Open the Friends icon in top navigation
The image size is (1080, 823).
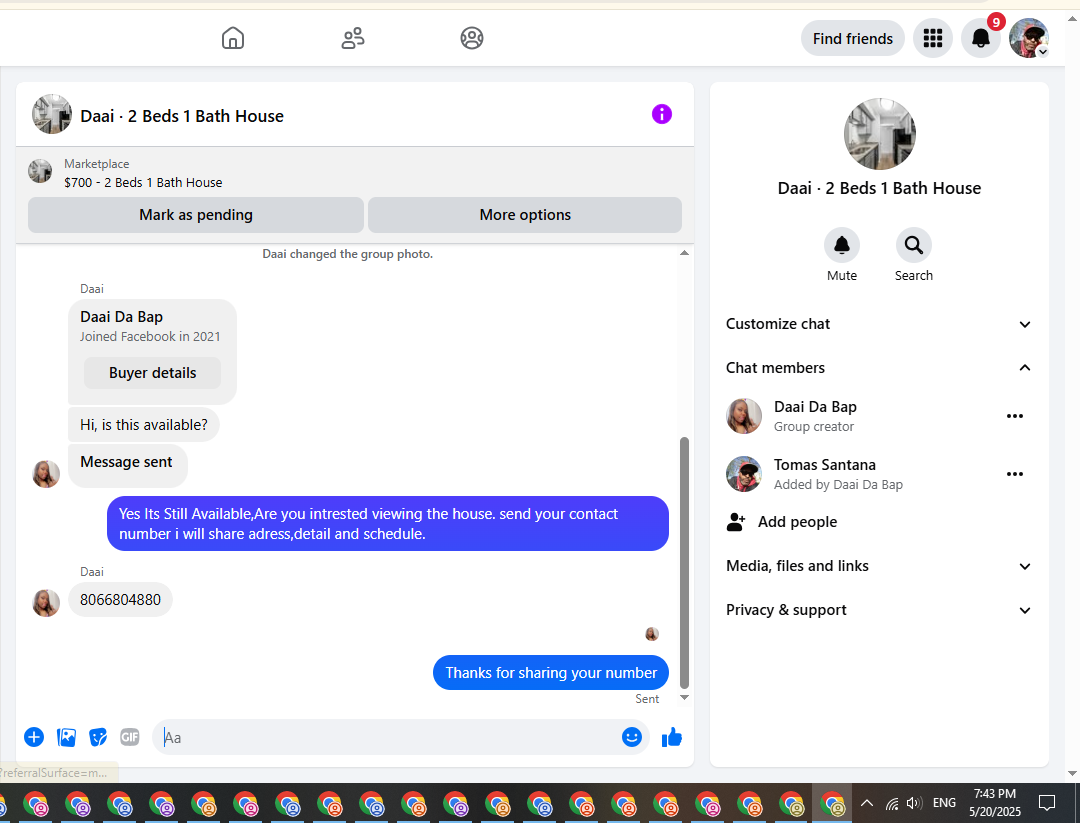pos(353,38)
